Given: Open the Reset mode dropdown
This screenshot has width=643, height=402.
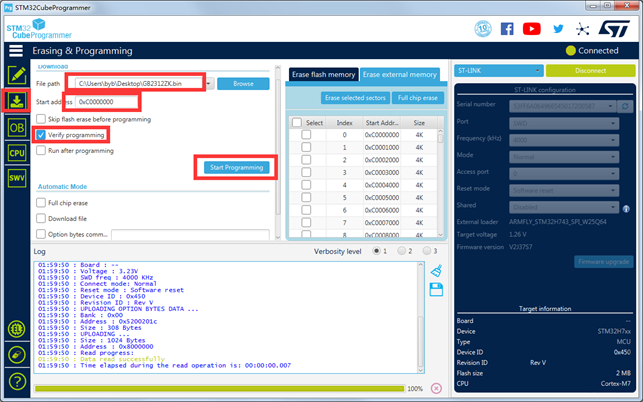Looking at the screenshot, I should tap(564, 190).
